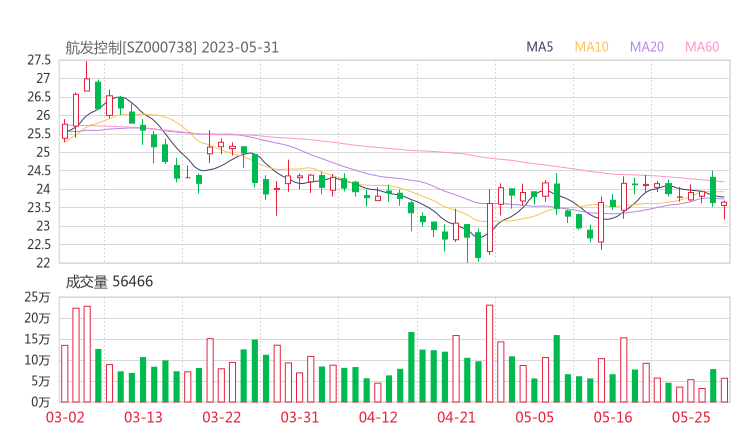Click the 05-16 date axis label

click(613, 417)
